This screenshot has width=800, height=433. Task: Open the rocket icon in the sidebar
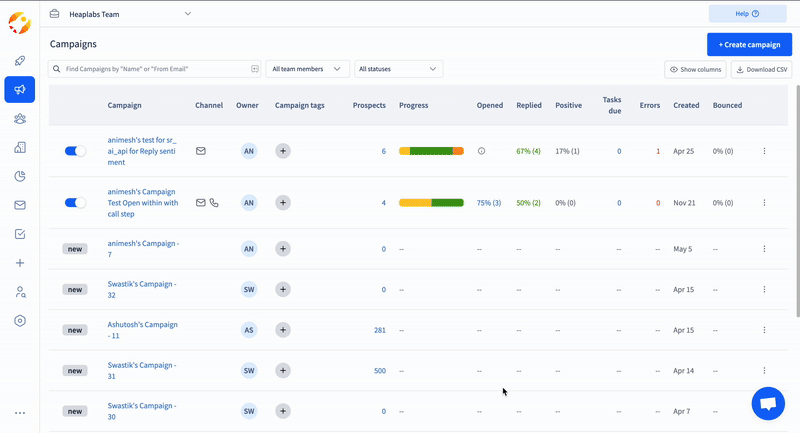pos(20,61)
